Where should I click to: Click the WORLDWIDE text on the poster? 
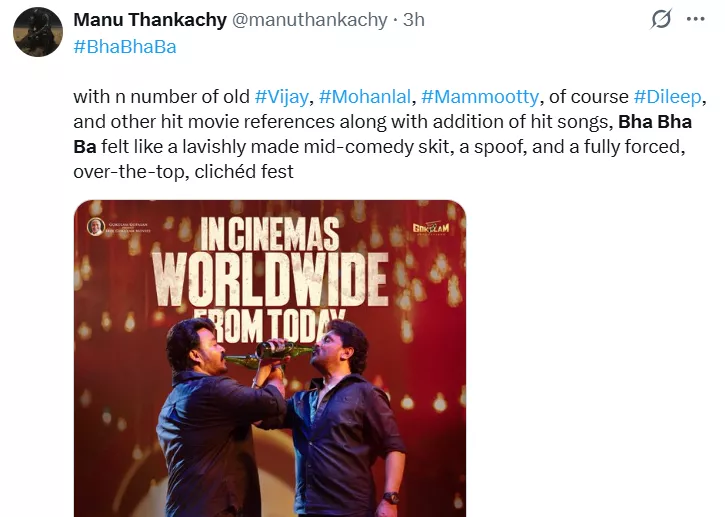click(x=269, y=271)
